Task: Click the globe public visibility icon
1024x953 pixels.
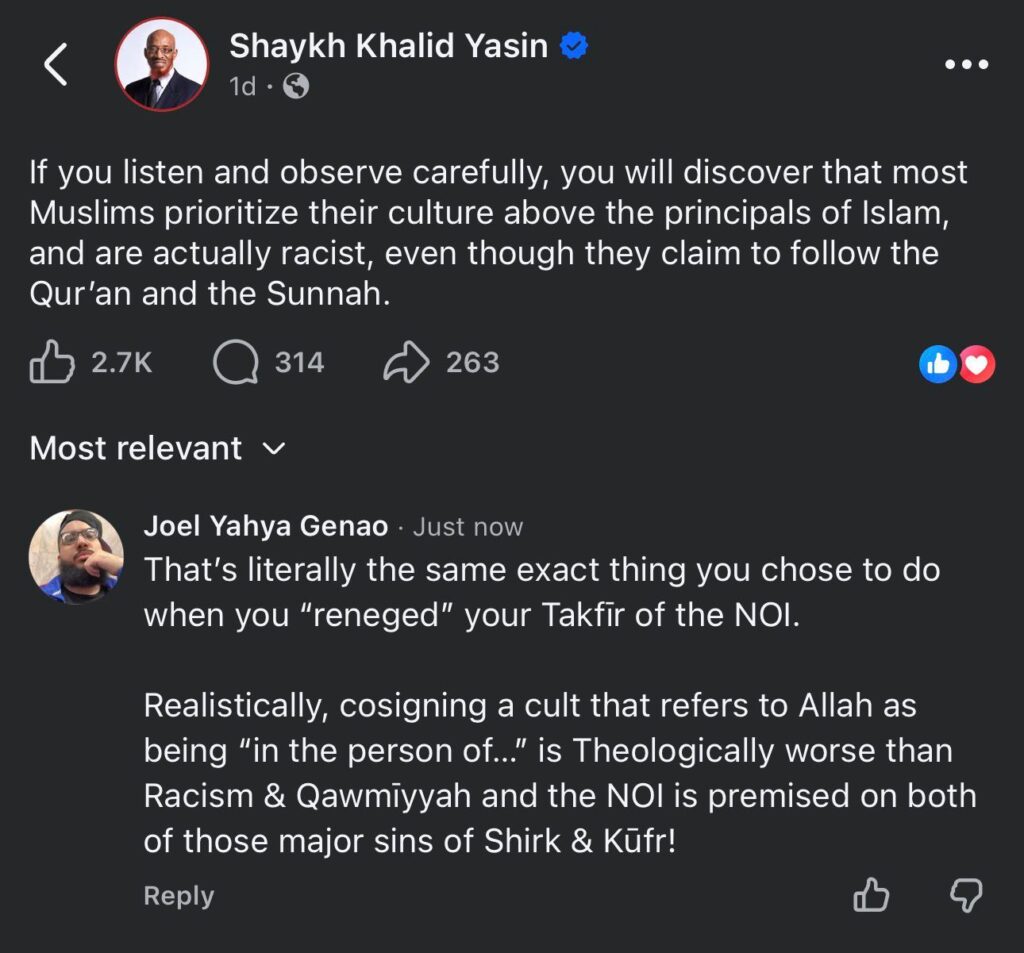Action: pyautogui.click(x=296, y=87)
